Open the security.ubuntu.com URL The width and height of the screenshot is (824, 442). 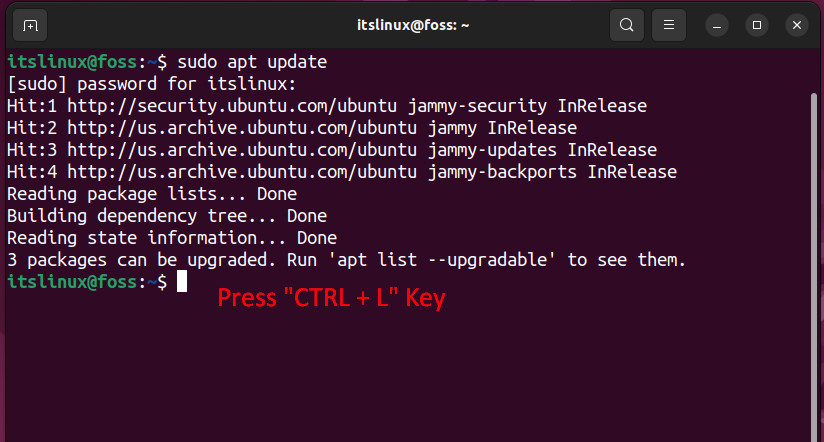tap(232, 106)
